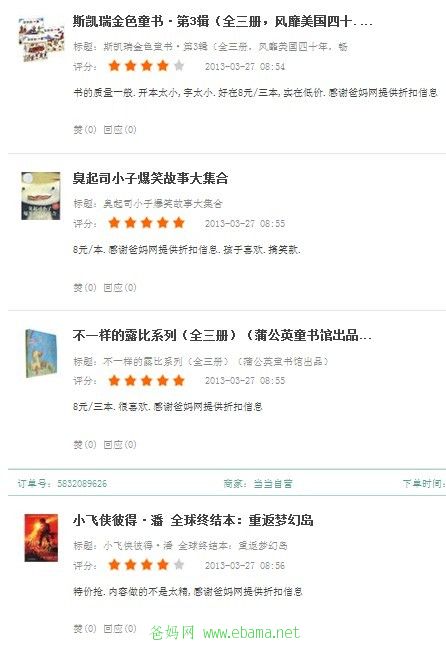Click the title 小飞侠彼得·潘 全球终结本
446x645 pixels.
[x=193, y=520]
